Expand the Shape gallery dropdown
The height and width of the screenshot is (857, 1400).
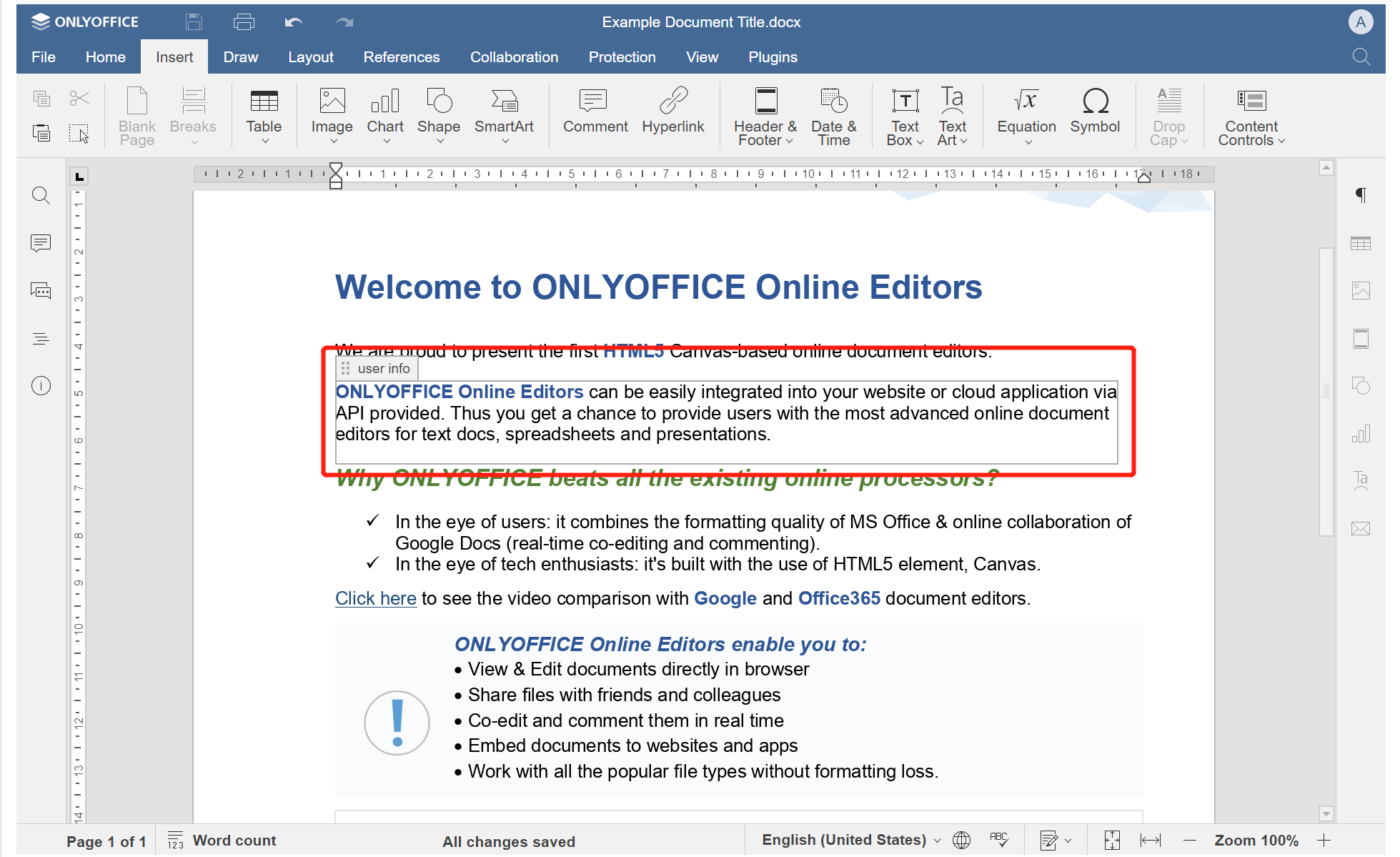[439, 142]
